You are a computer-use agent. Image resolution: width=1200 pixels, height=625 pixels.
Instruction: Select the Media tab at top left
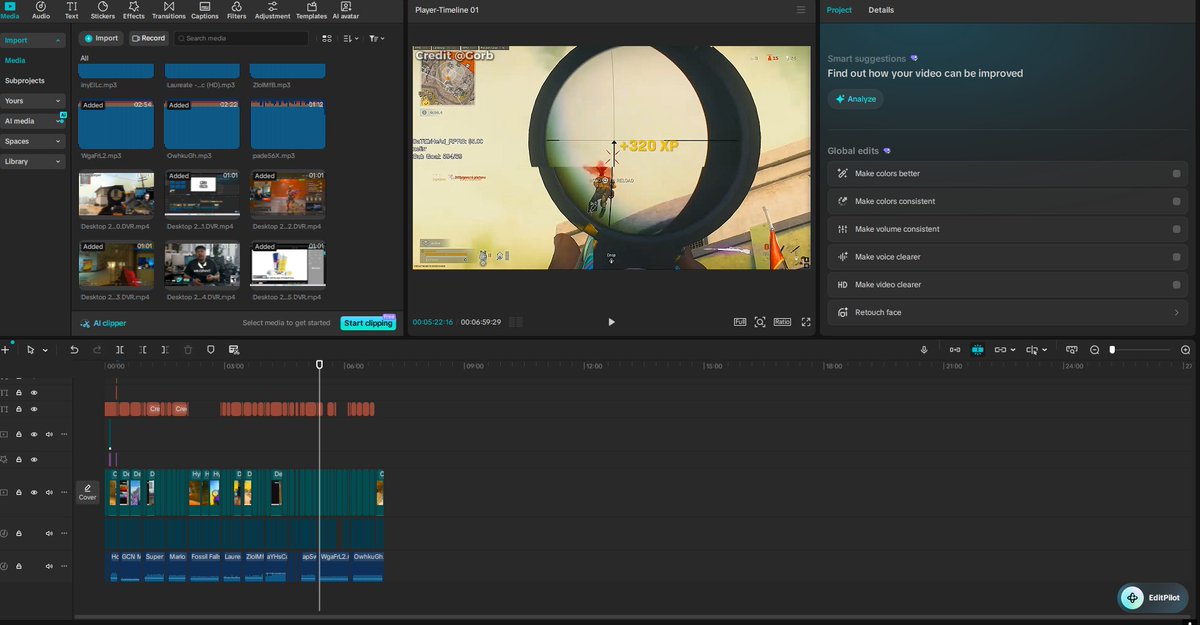click(10, 10)
